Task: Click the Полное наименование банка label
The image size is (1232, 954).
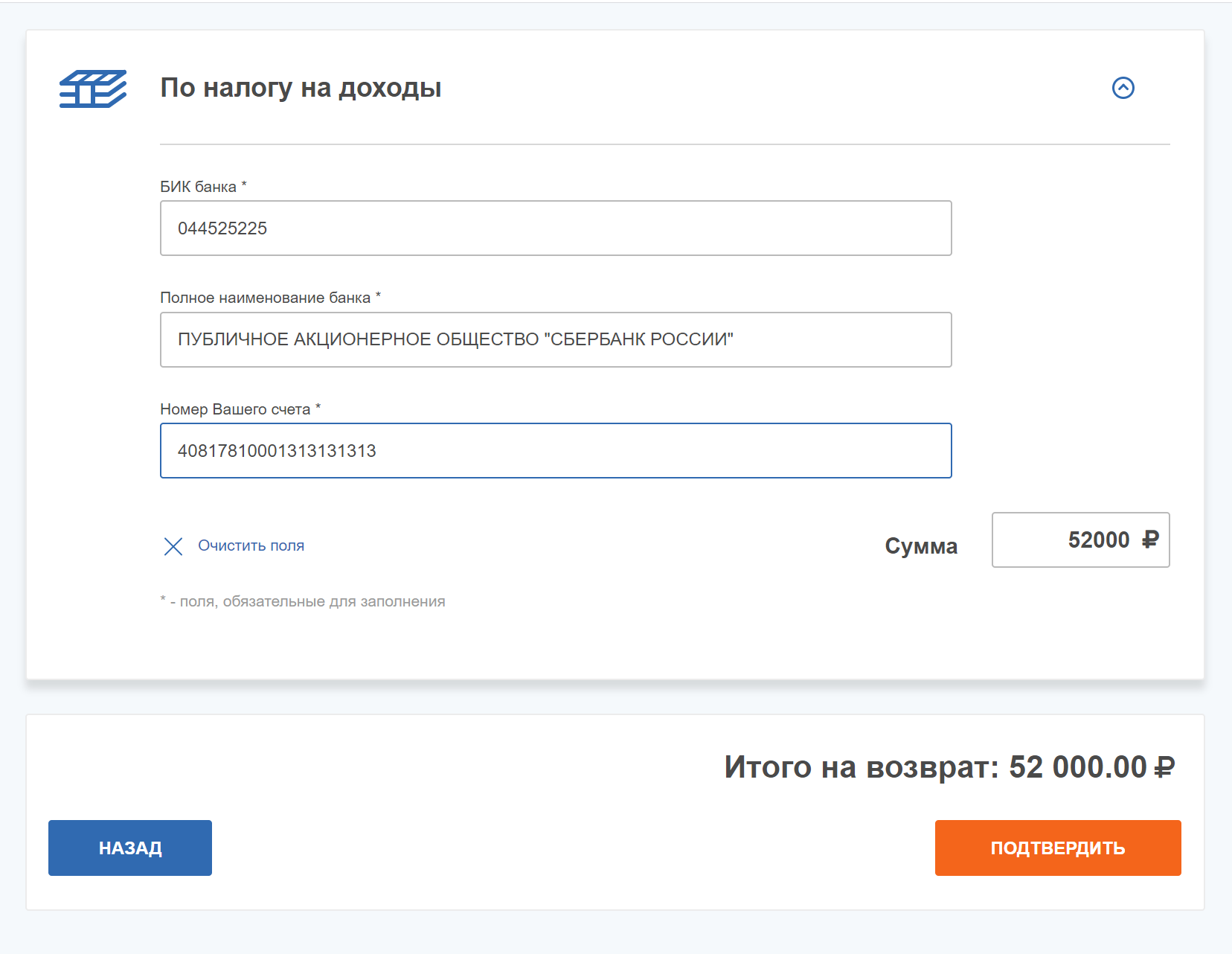Action: (266, 298)
